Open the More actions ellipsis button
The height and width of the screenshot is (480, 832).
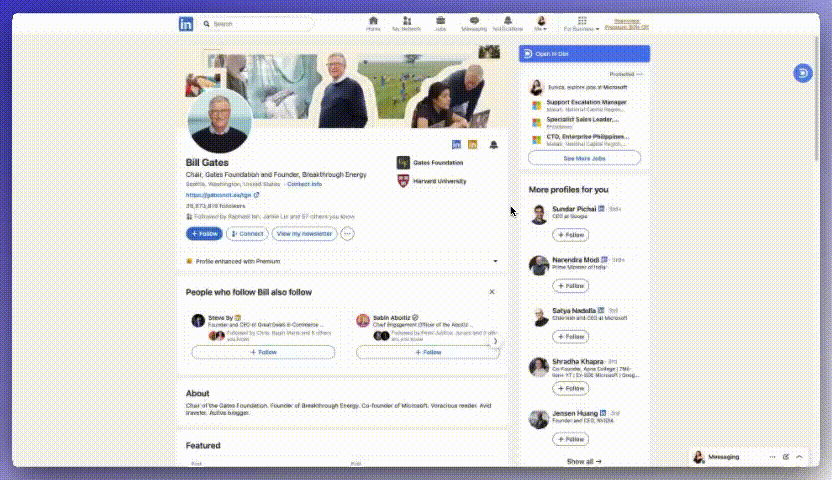click(347, 233)
